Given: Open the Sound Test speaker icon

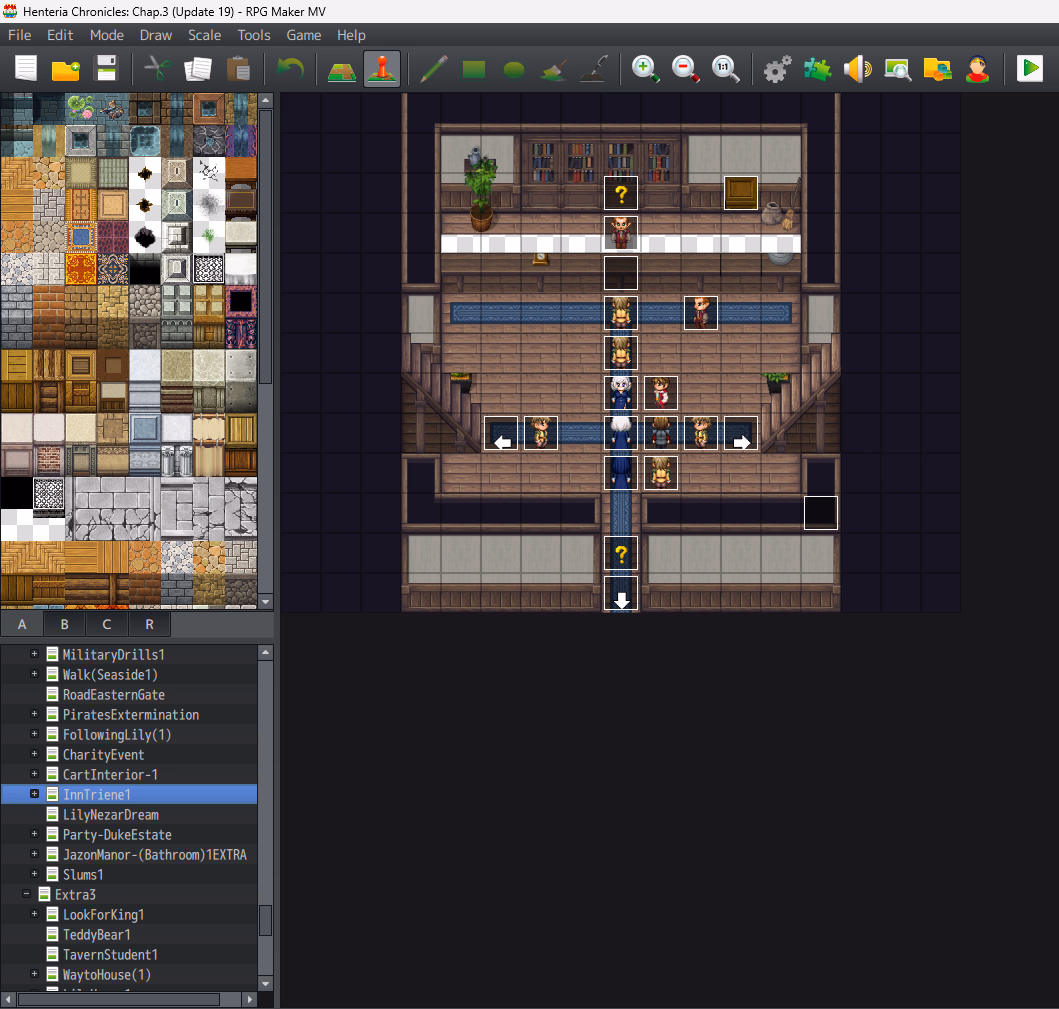Looking at the screenshot, I should [857, 69].
